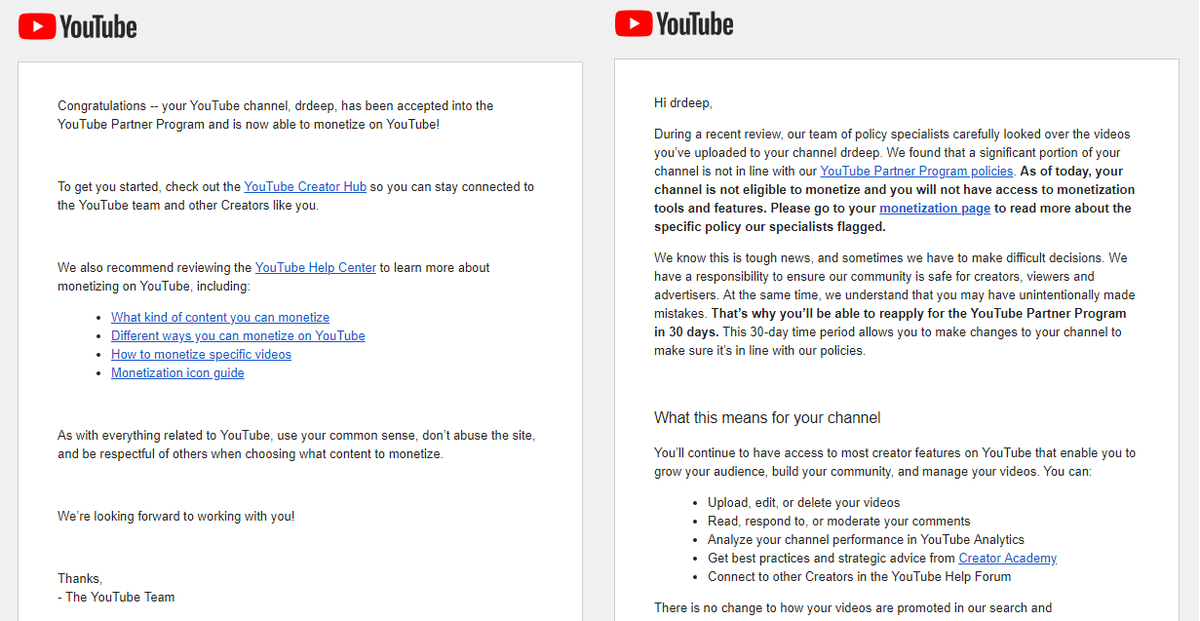Click 'Read, respond to, or moderate your comments'
1200x621 pixels.
pyautogui.click(x=839, y=521)
